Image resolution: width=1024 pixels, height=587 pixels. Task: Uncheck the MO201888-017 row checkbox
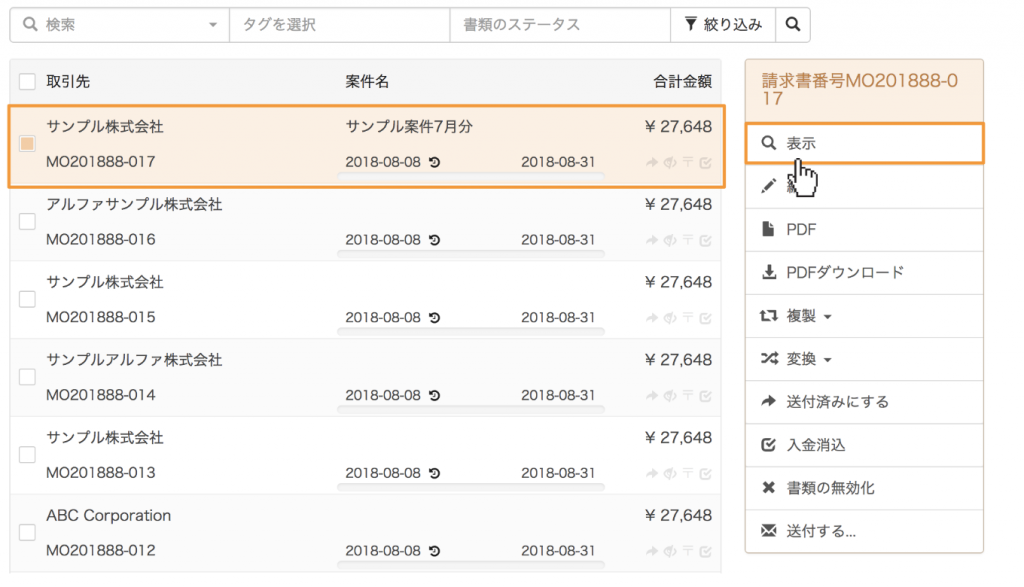point(27,144)
